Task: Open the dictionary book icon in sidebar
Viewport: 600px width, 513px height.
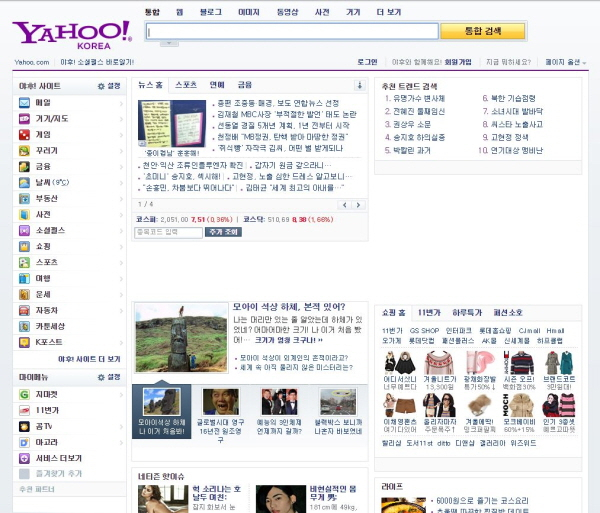Action: click(24, 215)
